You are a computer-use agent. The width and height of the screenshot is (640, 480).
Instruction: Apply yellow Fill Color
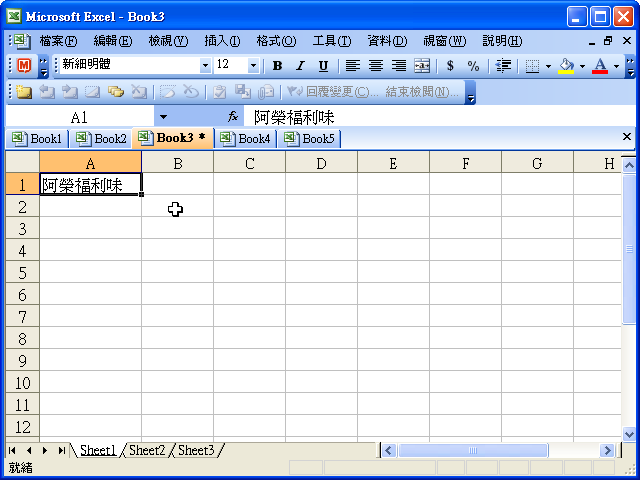click(x=566, y=66)
